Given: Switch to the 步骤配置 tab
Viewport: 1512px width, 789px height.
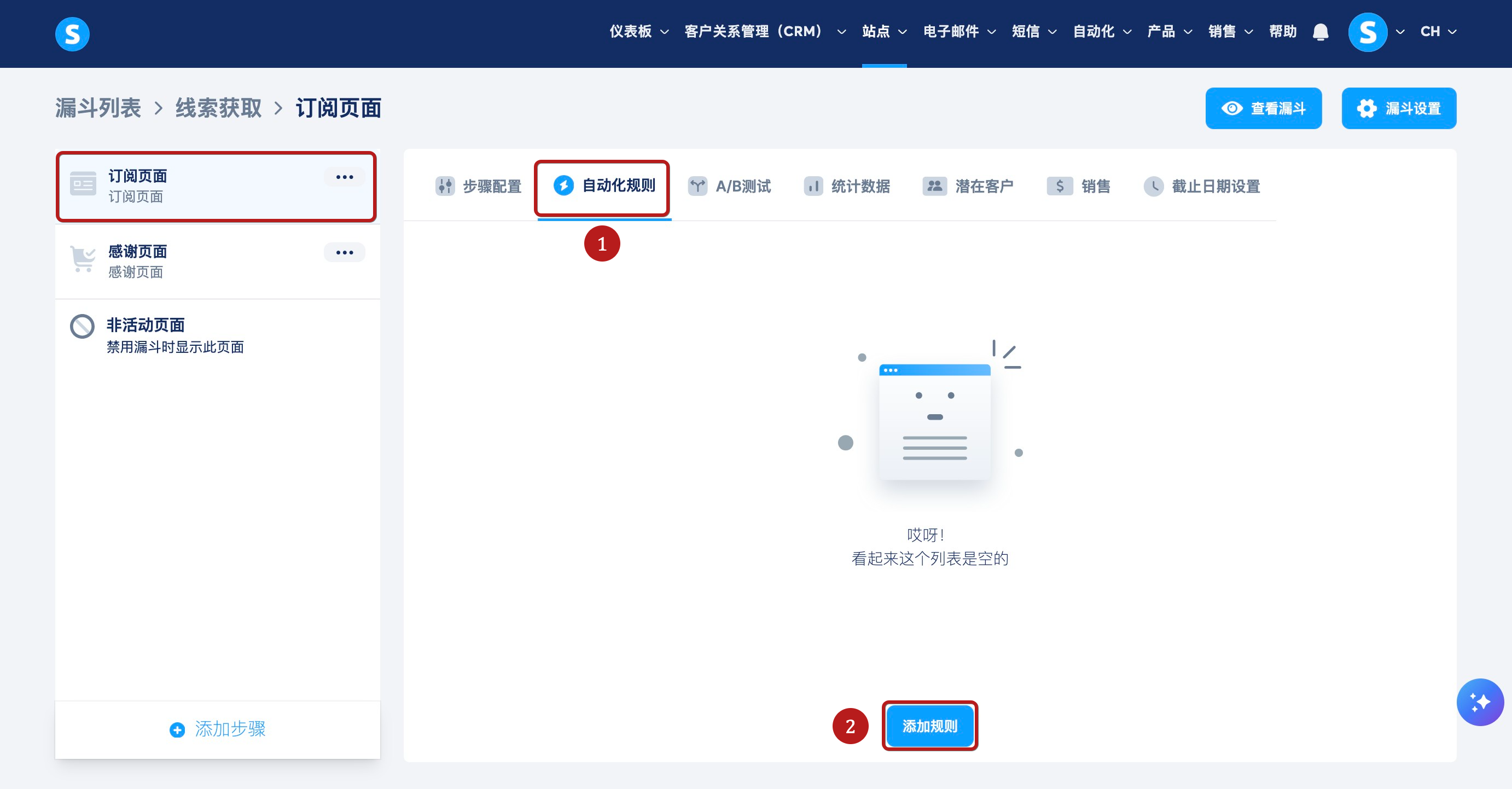Looking at the screenshot, I should [x=478, y=186].
